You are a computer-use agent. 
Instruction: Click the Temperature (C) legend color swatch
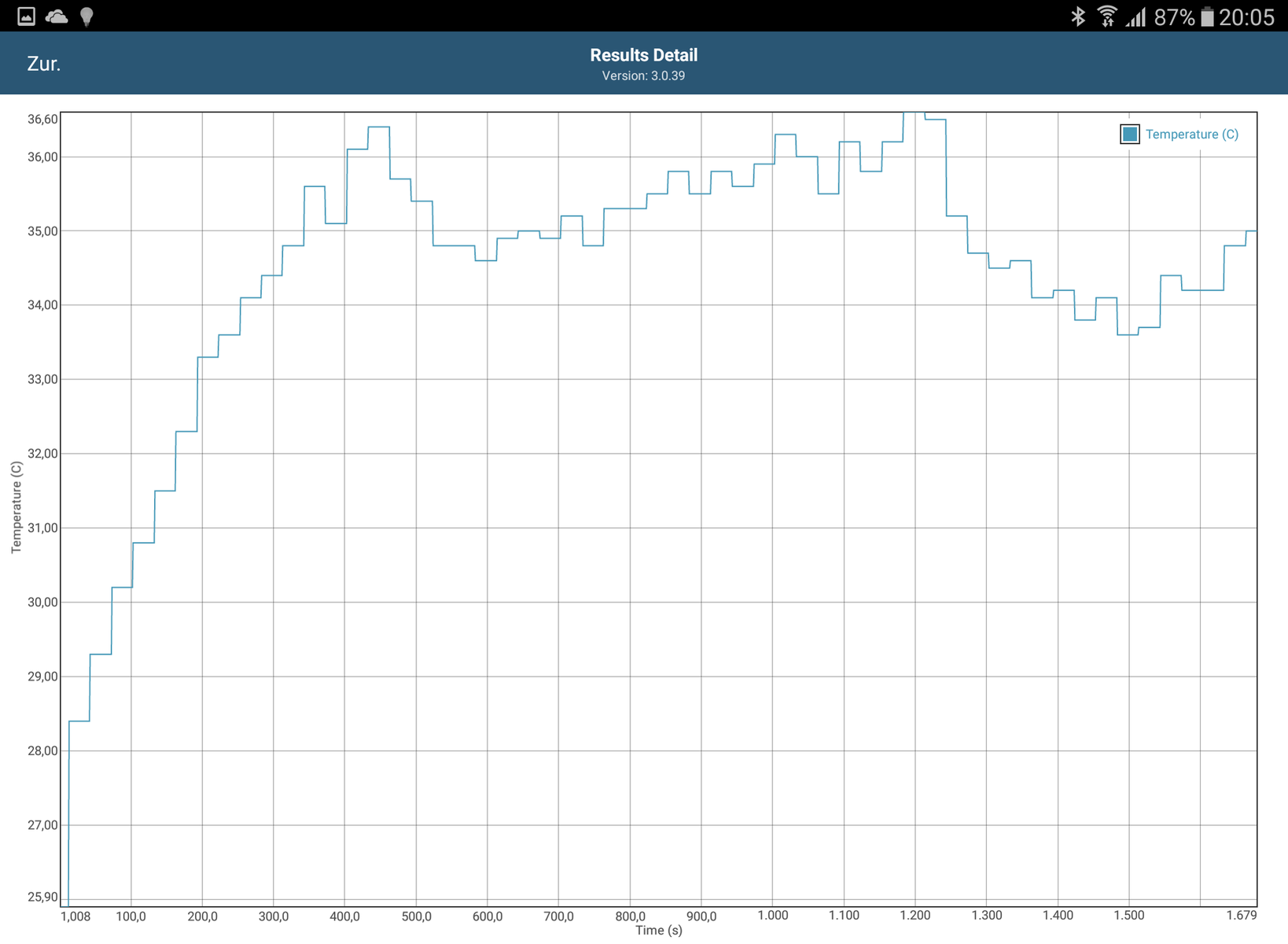click(1130, 135)
